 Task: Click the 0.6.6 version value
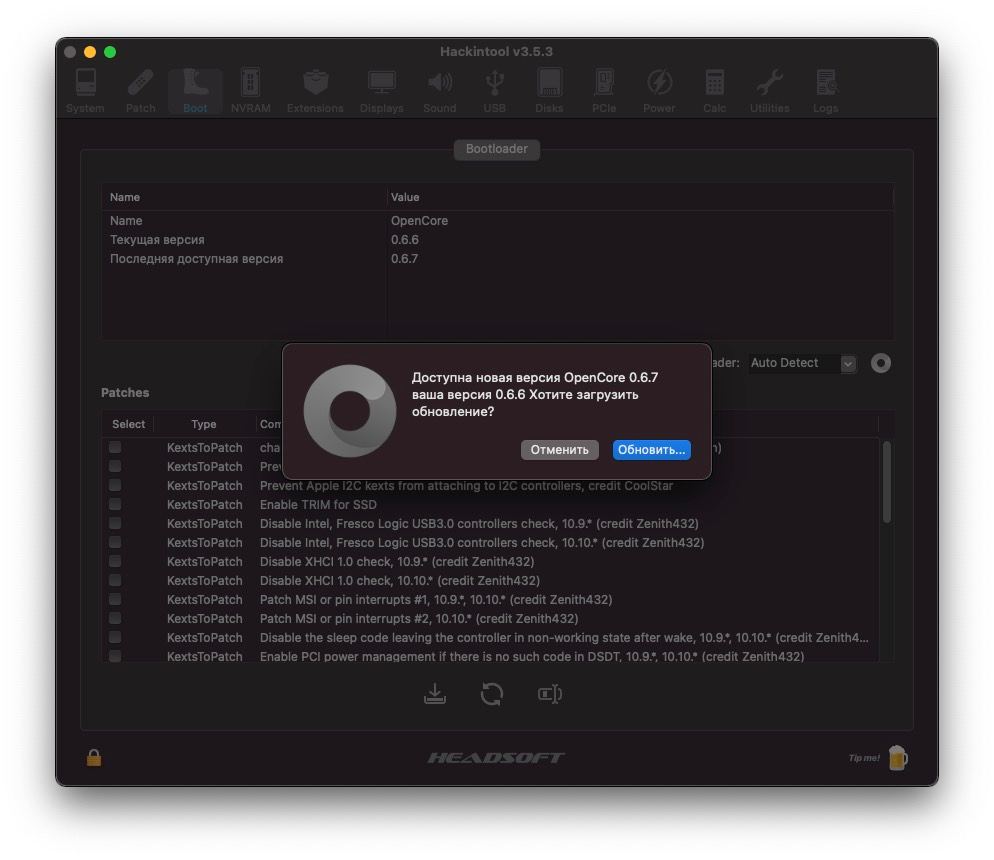(x=404, y=240)
